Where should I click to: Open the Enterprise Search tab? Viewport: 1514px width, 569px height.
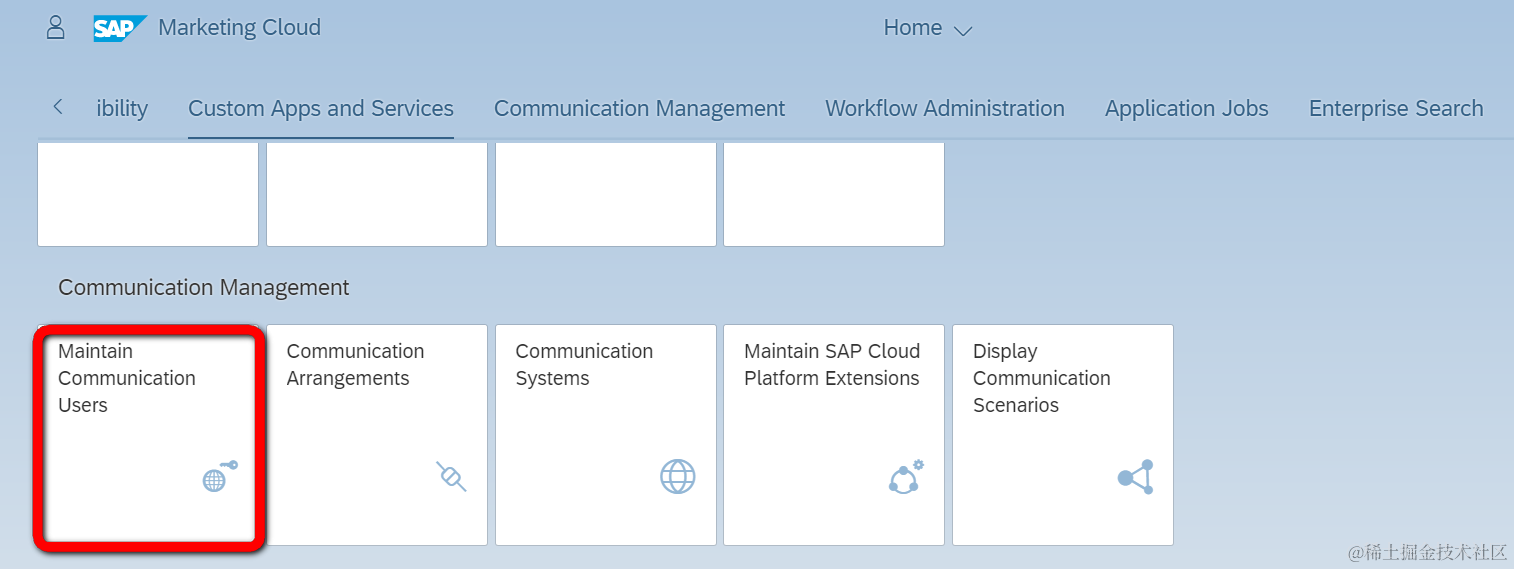(1395, 108)
